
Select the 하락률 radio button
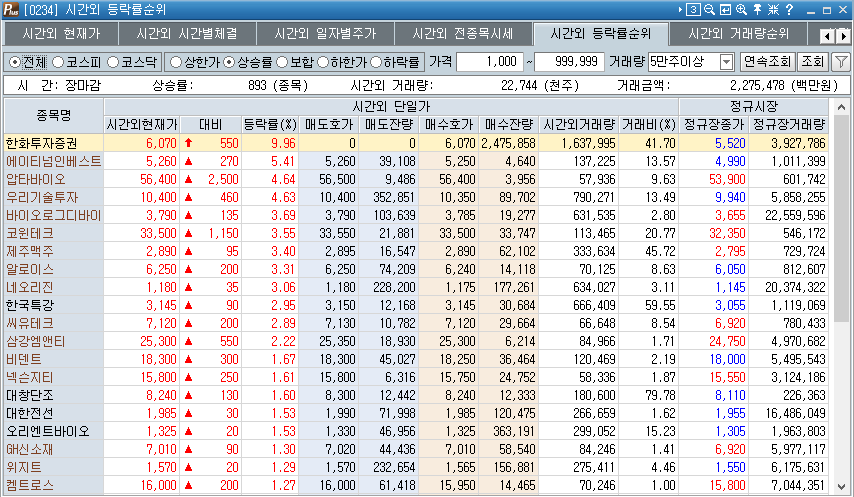(x=376, y=63)
